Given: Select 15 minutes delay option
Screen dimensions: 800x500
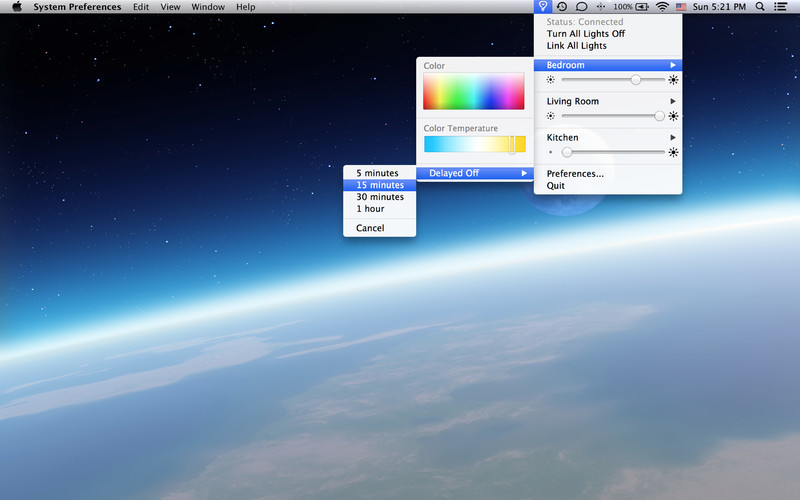Looking at the screenshot, I should tap(380, 185).
